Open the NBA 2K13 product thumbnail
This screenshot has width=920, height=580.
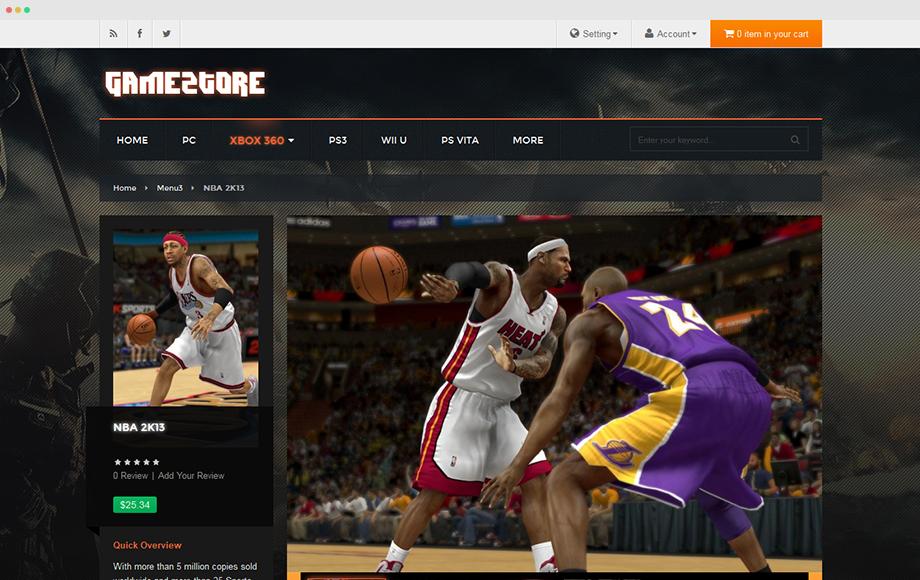(185, 318)
